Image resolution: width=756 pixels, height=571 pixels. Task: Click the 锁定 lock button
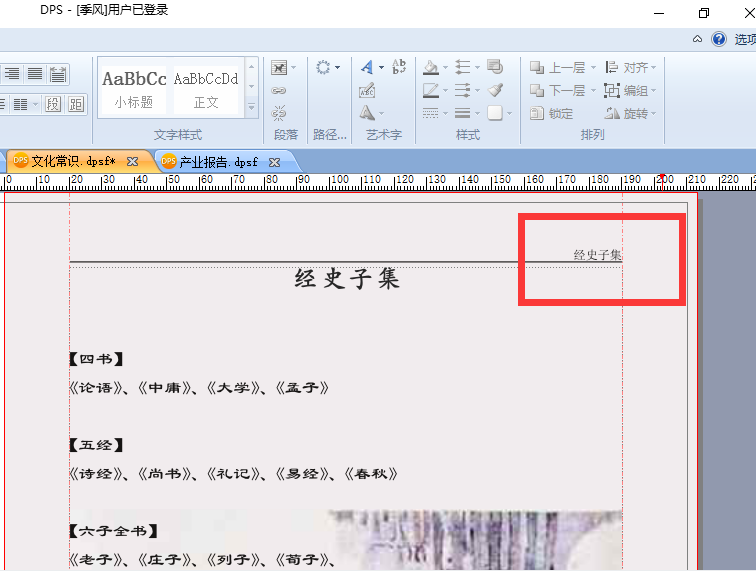coord(552,114)
